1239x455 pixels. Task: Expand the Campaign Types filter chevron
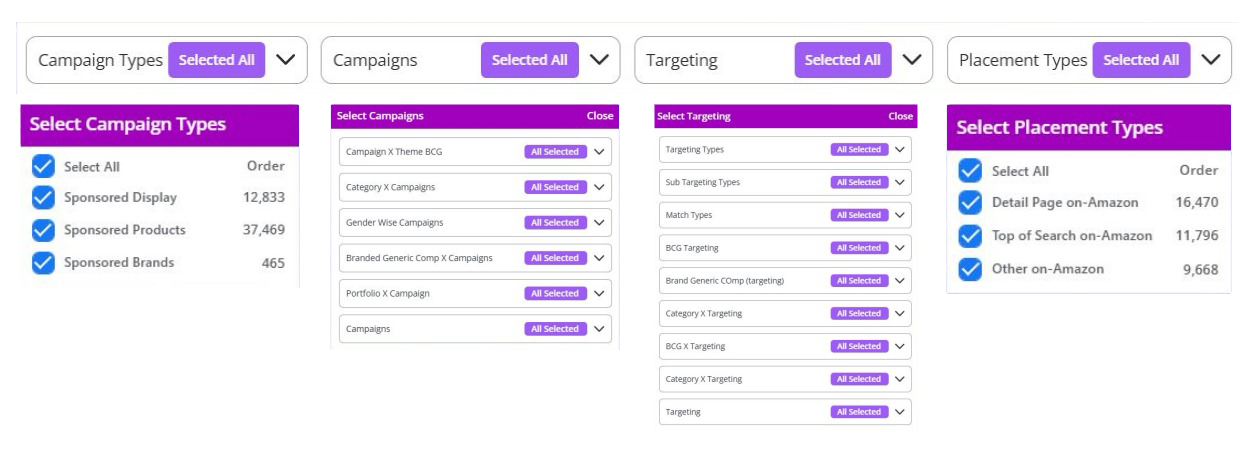coord(284,60)
